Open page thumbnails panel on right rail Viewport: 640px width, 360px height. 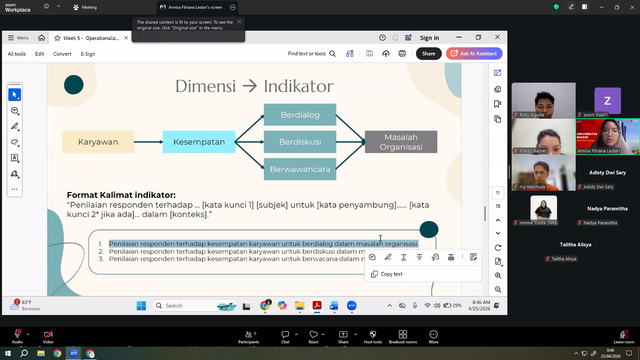click(x=498, y=119)
